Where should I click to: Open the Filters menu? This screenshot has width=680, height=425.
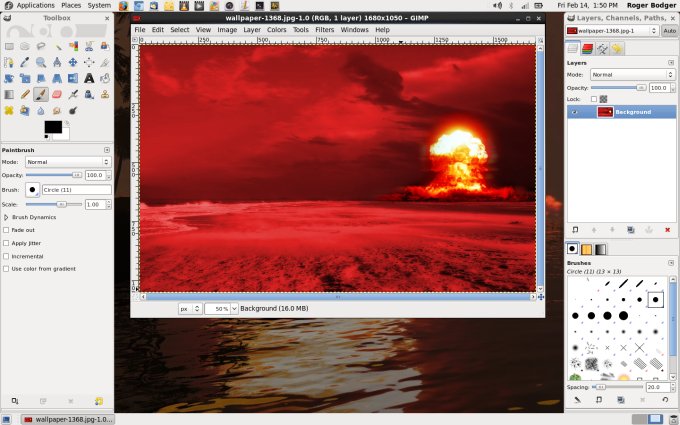pyautogui.click(x=325, y=30)
